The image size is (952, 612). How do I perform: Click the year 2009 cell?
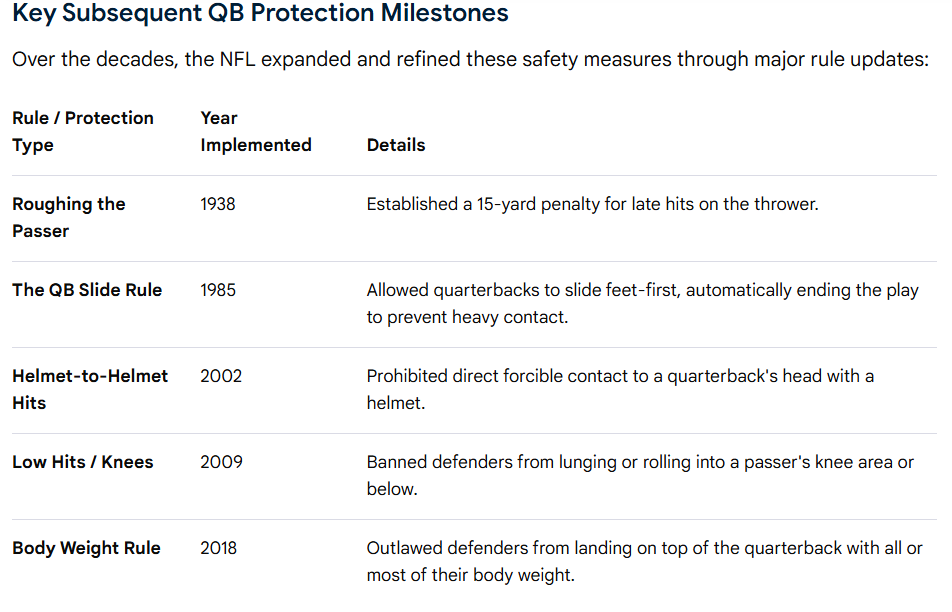point(222,462)
